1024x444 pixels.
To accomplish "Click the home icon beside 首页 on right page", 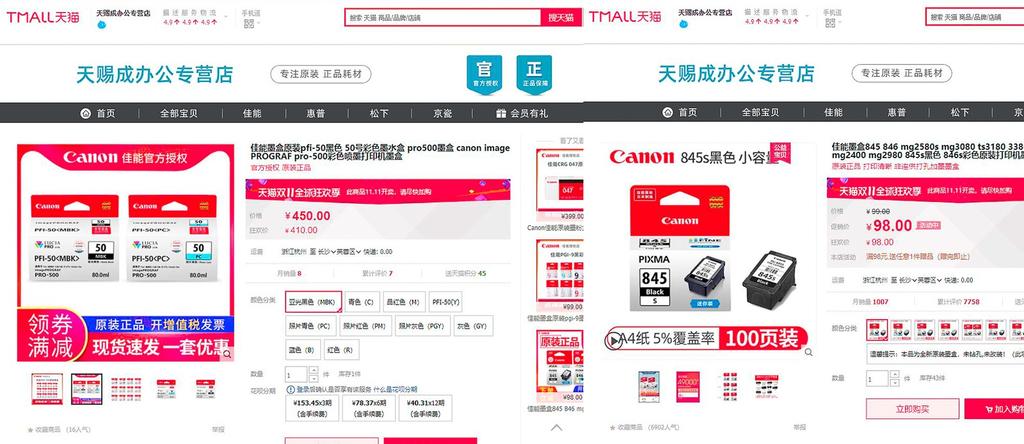I will [667, 112].
